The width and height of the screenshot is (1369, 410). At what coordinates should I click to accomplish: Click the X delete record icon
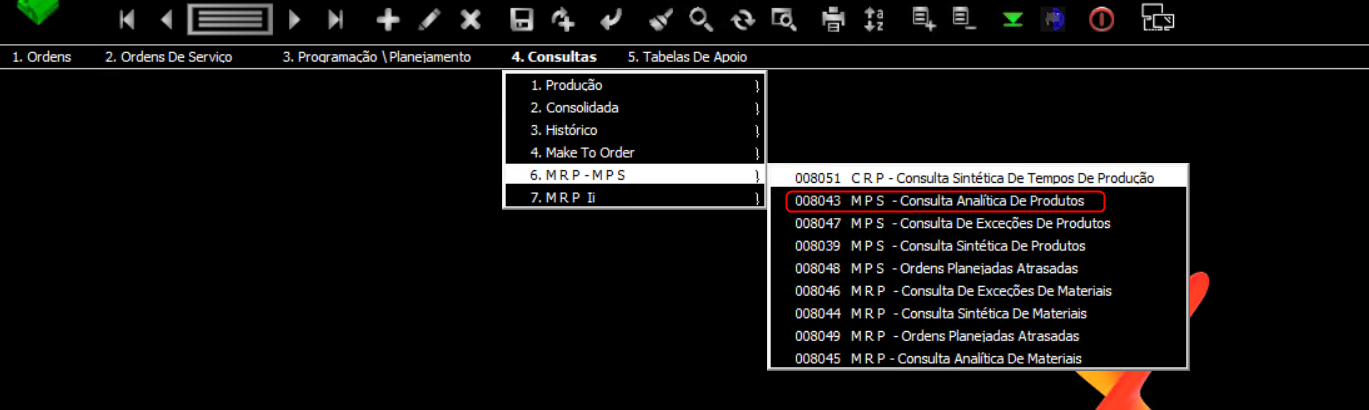(470, 19)
